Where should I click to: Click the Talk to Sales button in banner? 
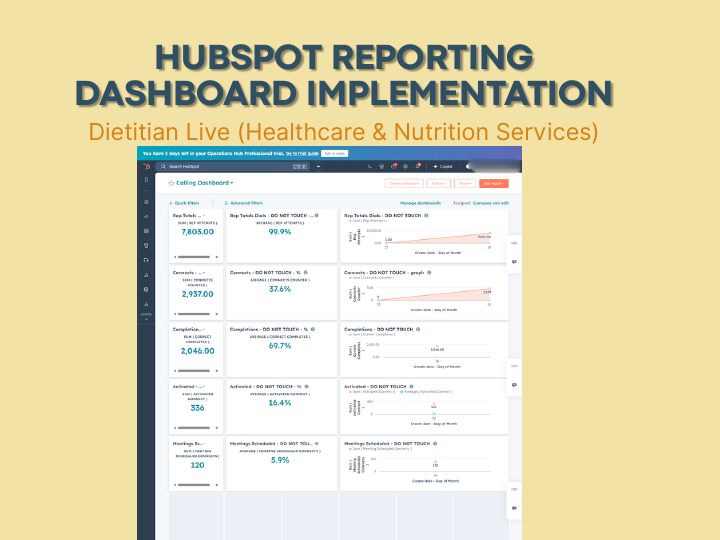tap(334, 153)
